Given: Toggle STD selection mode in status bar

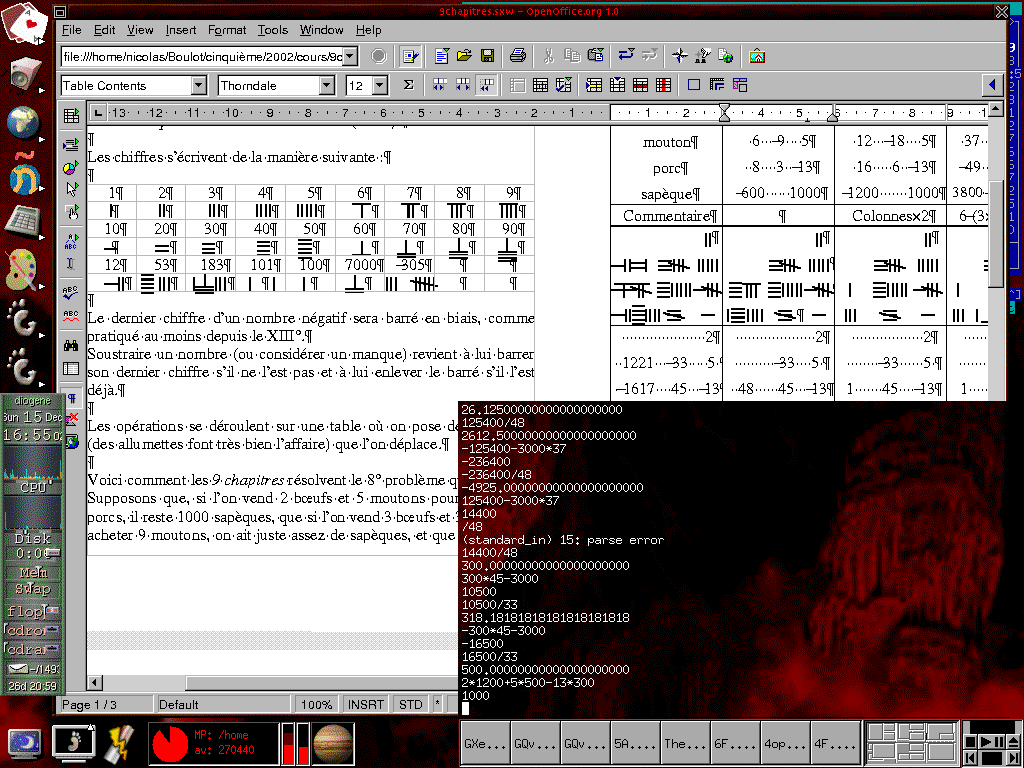Looking at the screenshot, I should 410,705.
